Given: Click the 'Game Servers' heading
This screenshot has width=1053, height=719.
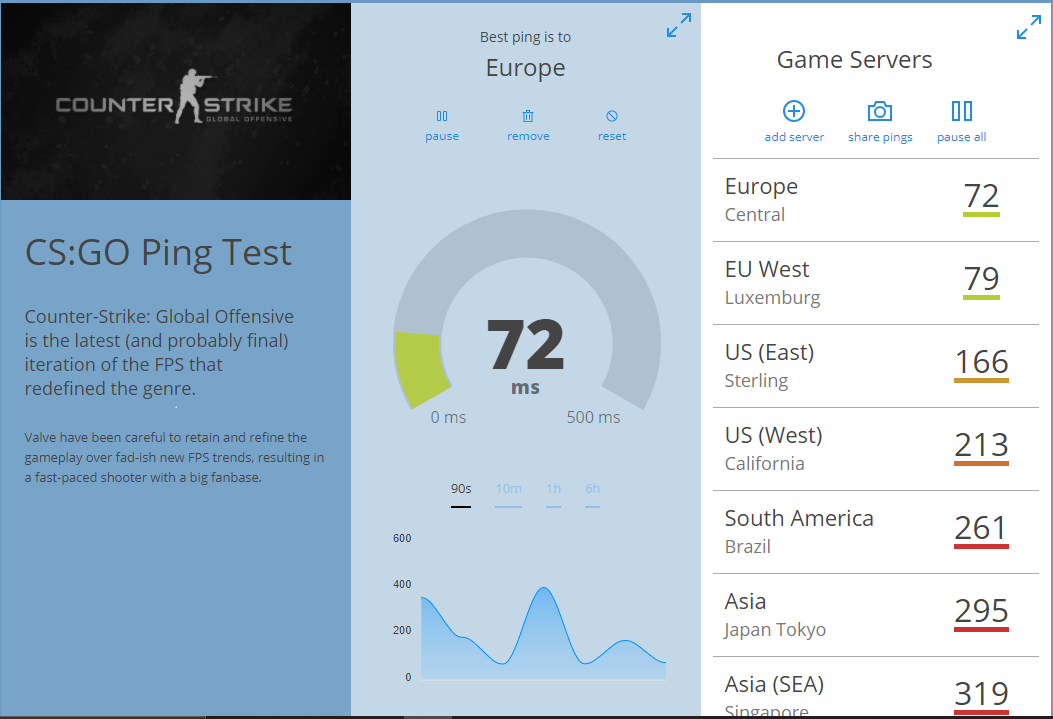Looking at the screenshot, I should click(854, 60).
